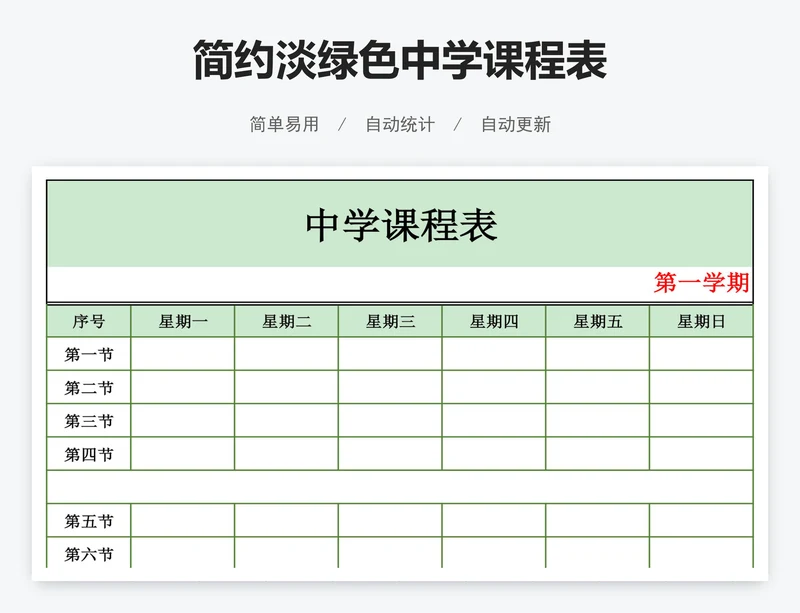Click the page title 简约淡绿色中学课程表

click(400, 60)
